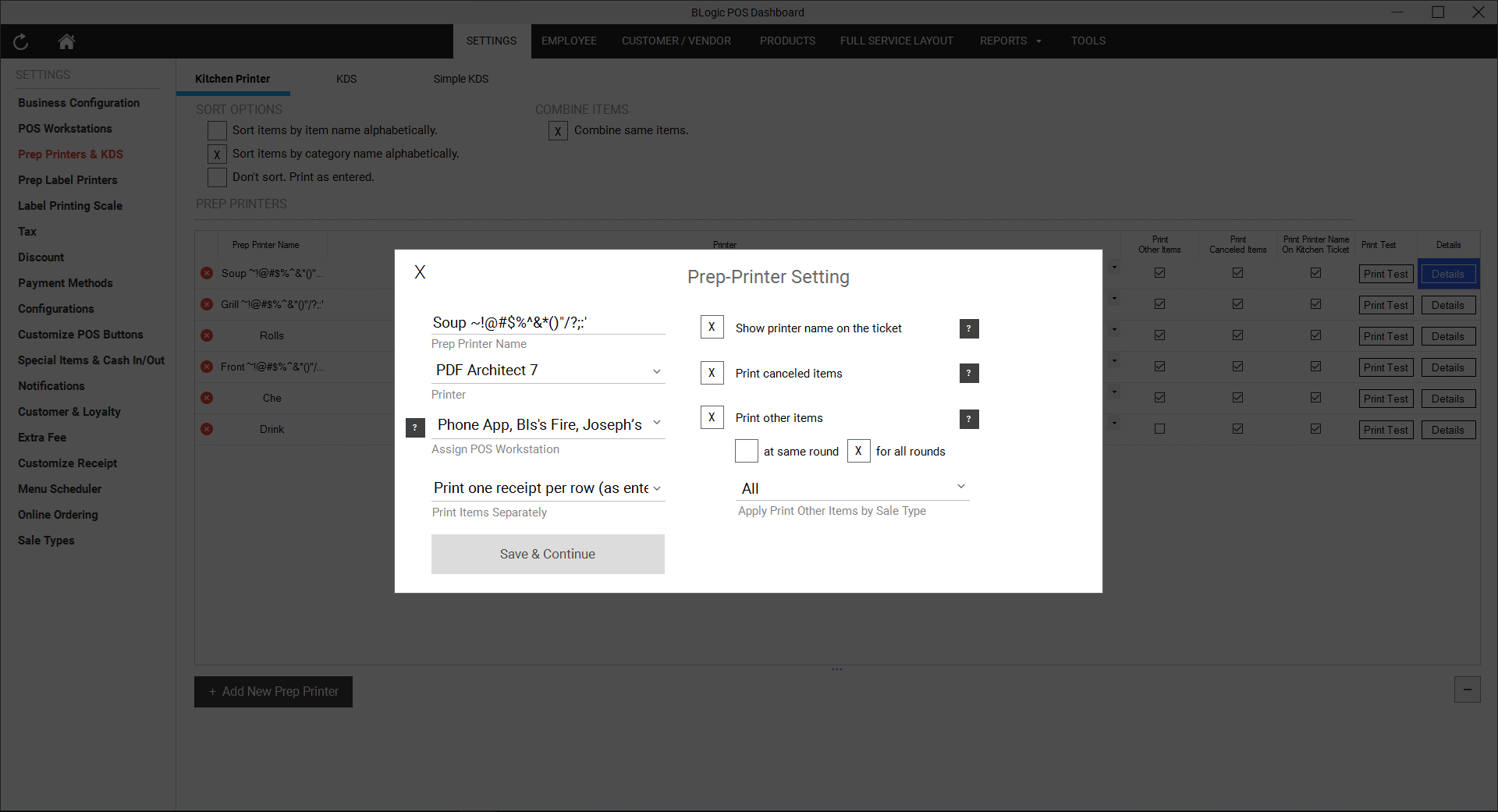Click the refresh icon in top bar
This screenshot has height=812, width=1498.
(x=21, y=42)
